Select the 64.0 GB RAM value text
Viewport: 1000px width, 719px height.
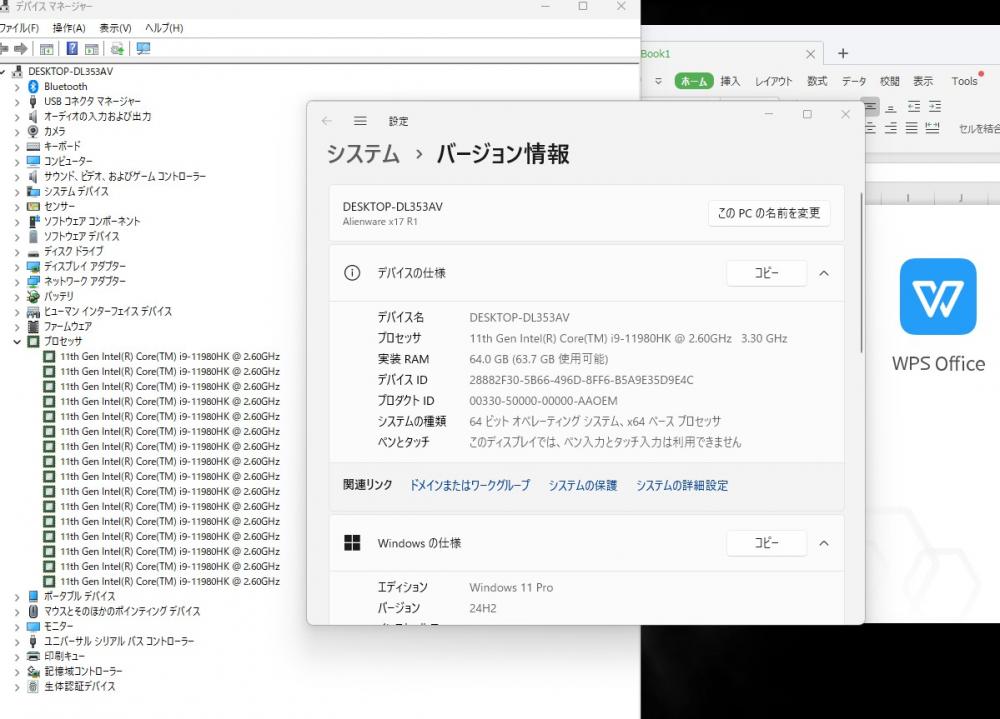(538, 359)
